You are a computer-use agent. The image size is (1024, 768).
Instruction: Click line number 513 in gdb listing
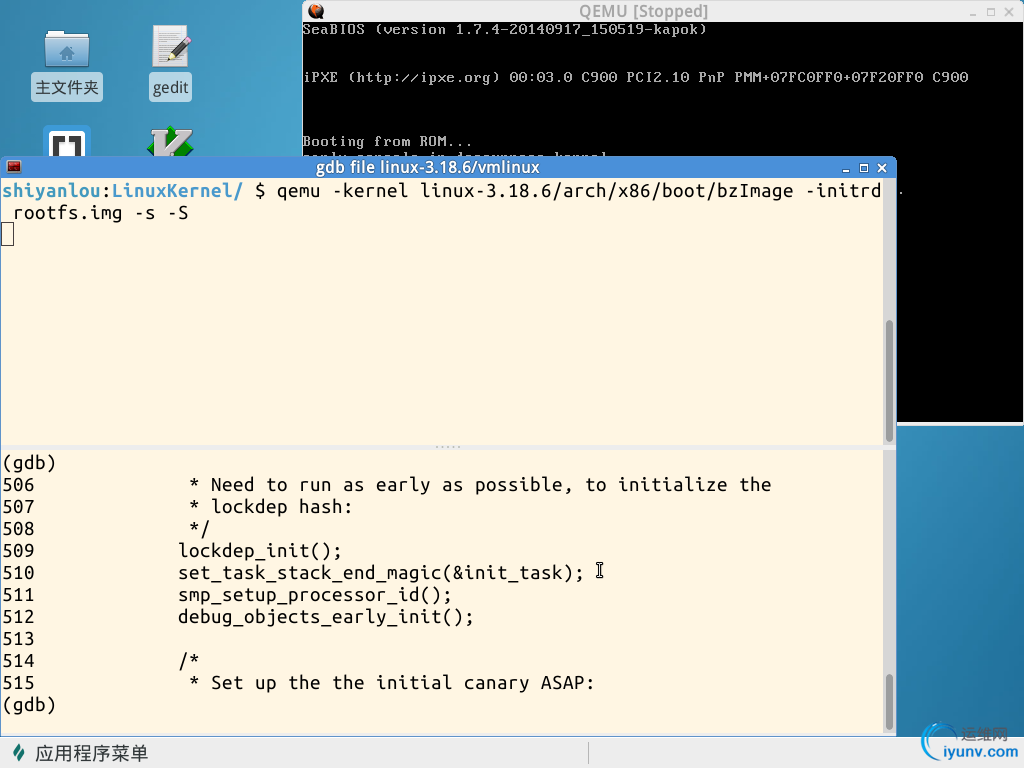(18, 639)
